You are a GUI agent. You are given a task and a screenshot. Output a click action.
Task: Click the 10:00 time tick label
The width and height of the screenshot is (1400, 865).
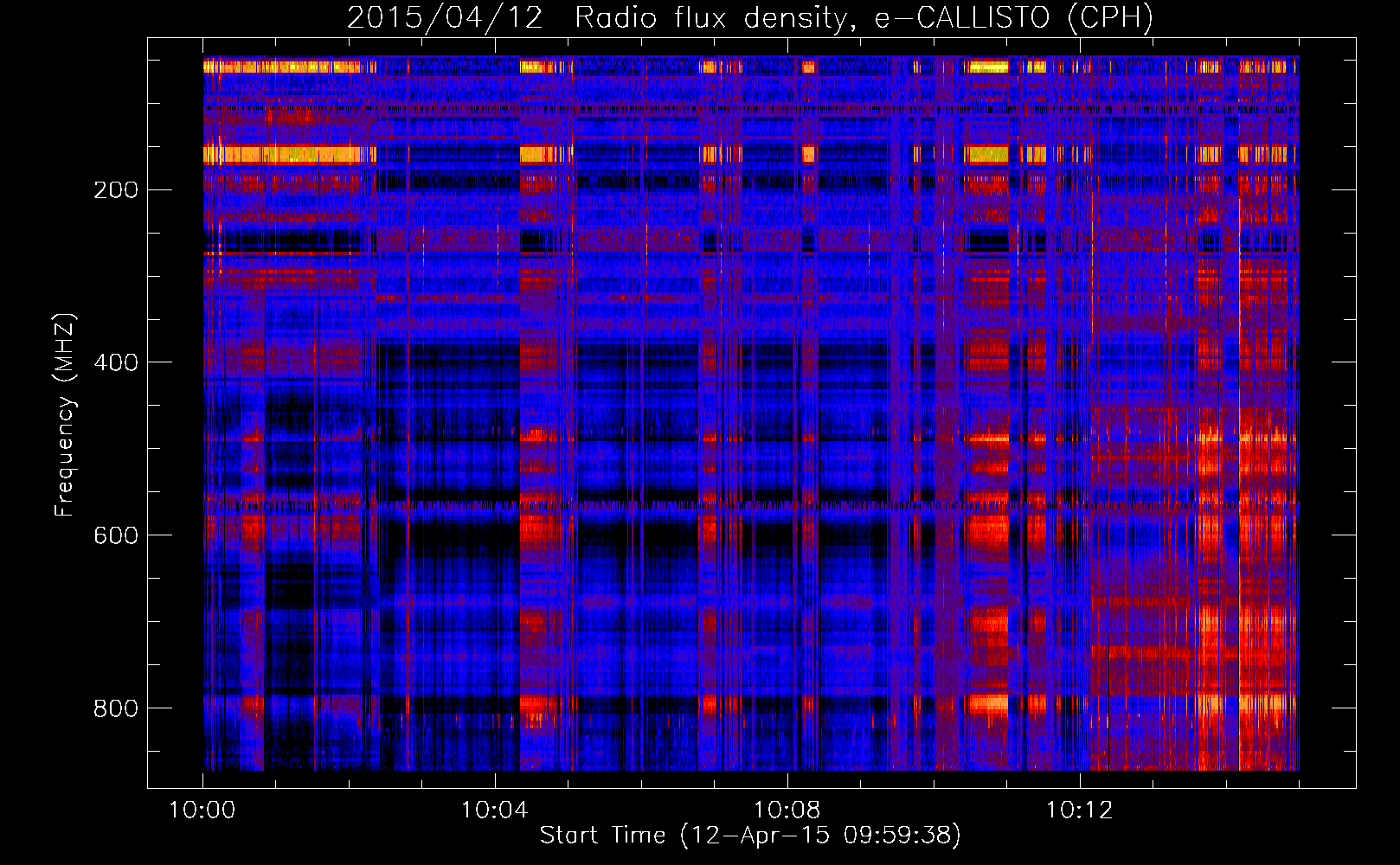click(202, 811)
